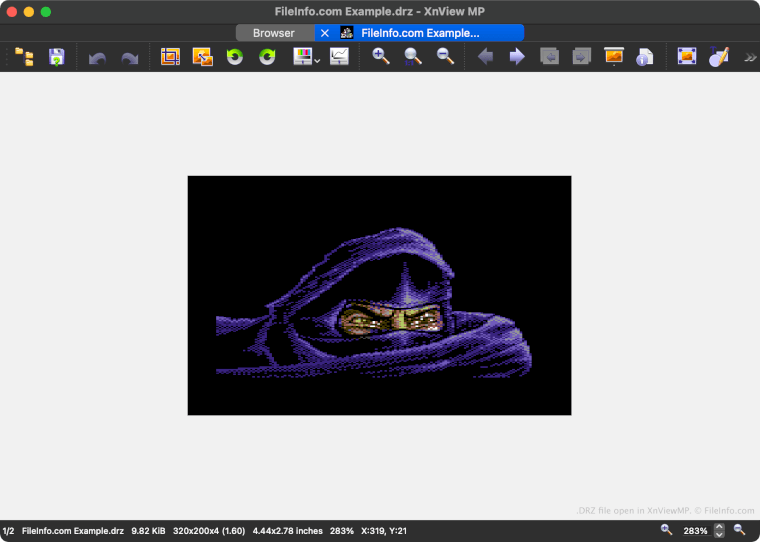
Task: Open the file information icon
Action: pyautogui.click(x=645, y=57)
